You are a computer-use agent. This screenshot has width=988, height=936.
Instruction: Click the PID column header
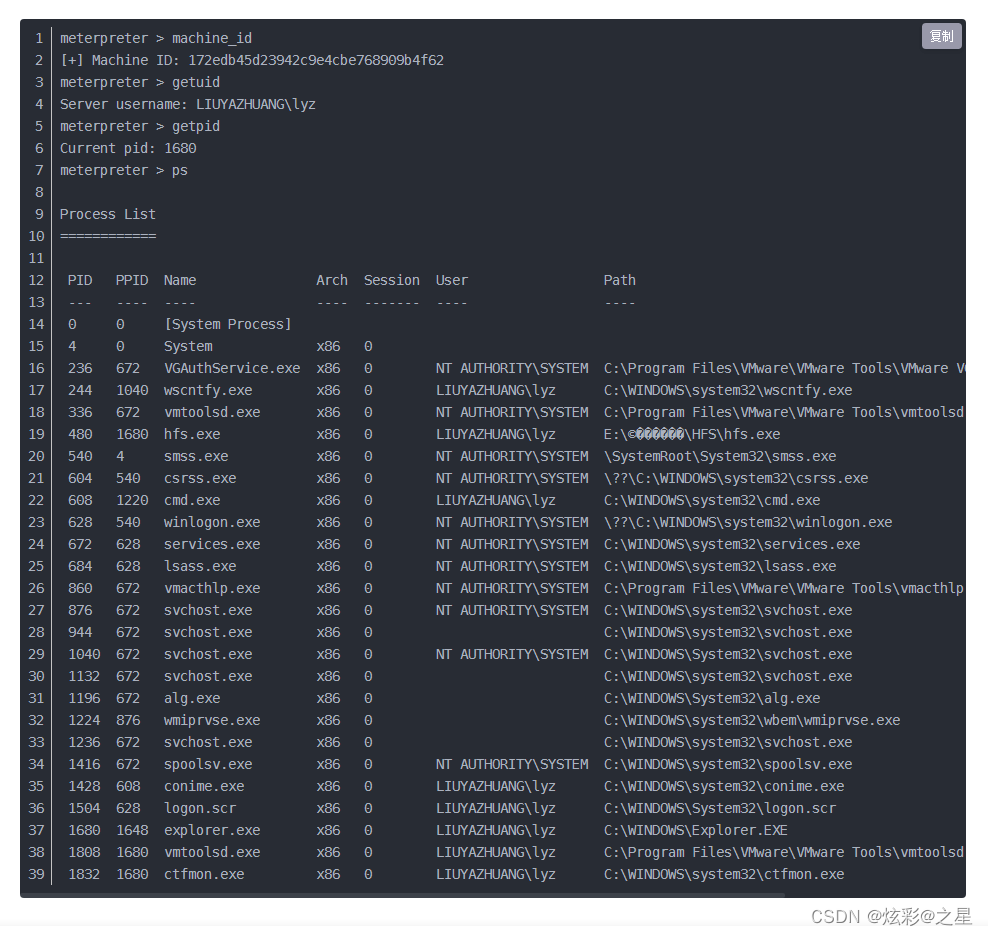pyautogui.click(x=80, y=280)
